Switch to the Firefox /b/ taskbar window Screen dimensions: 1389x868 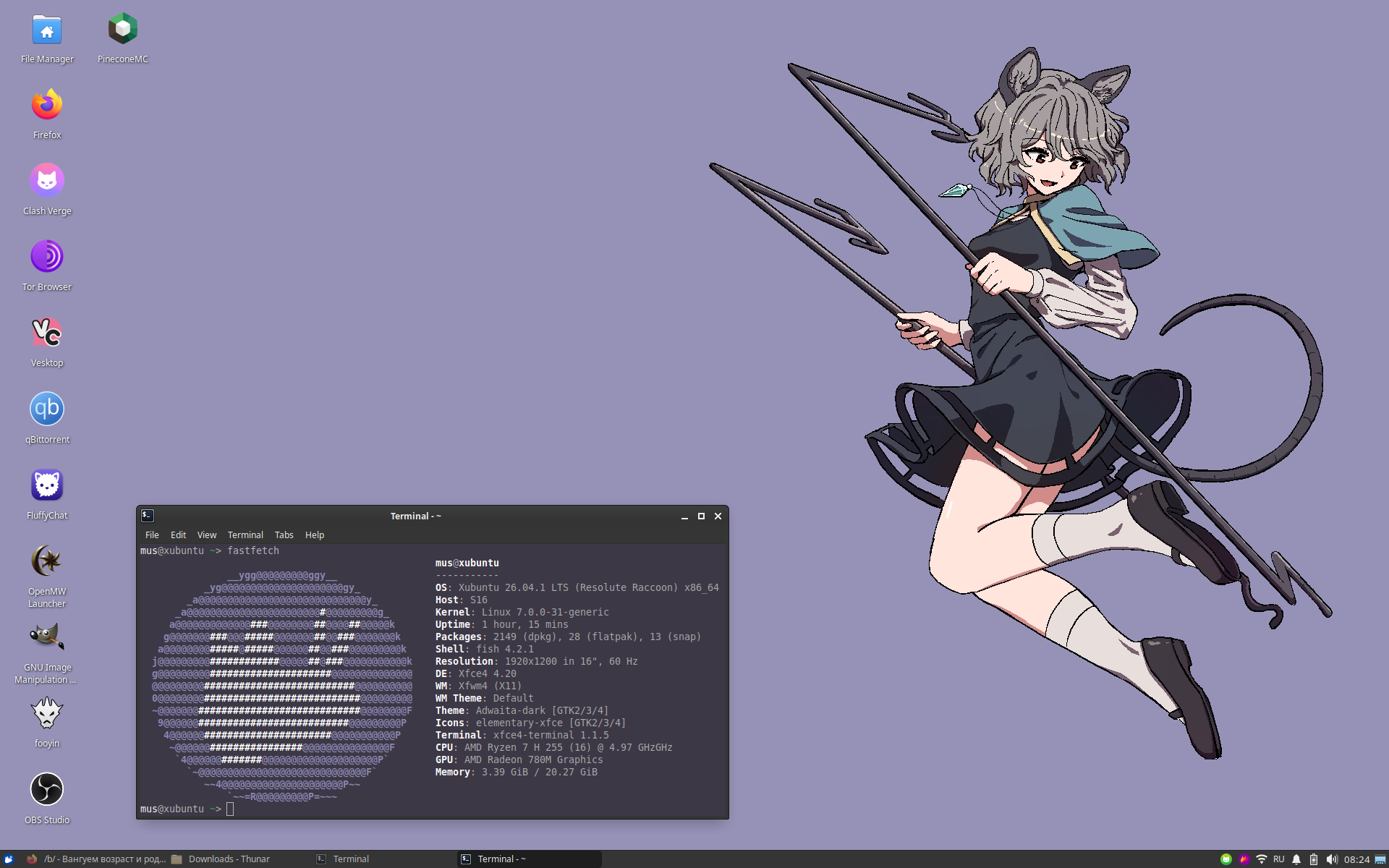click(96, 859)
